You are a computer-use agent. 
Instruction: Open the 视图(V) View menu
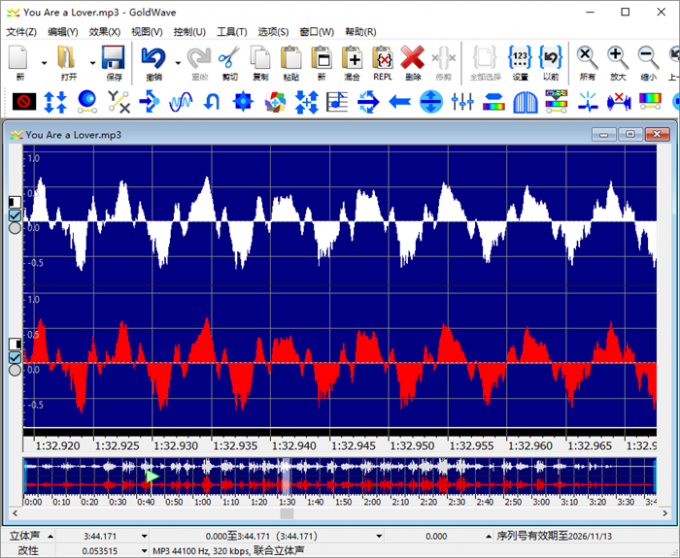(147, 32)
